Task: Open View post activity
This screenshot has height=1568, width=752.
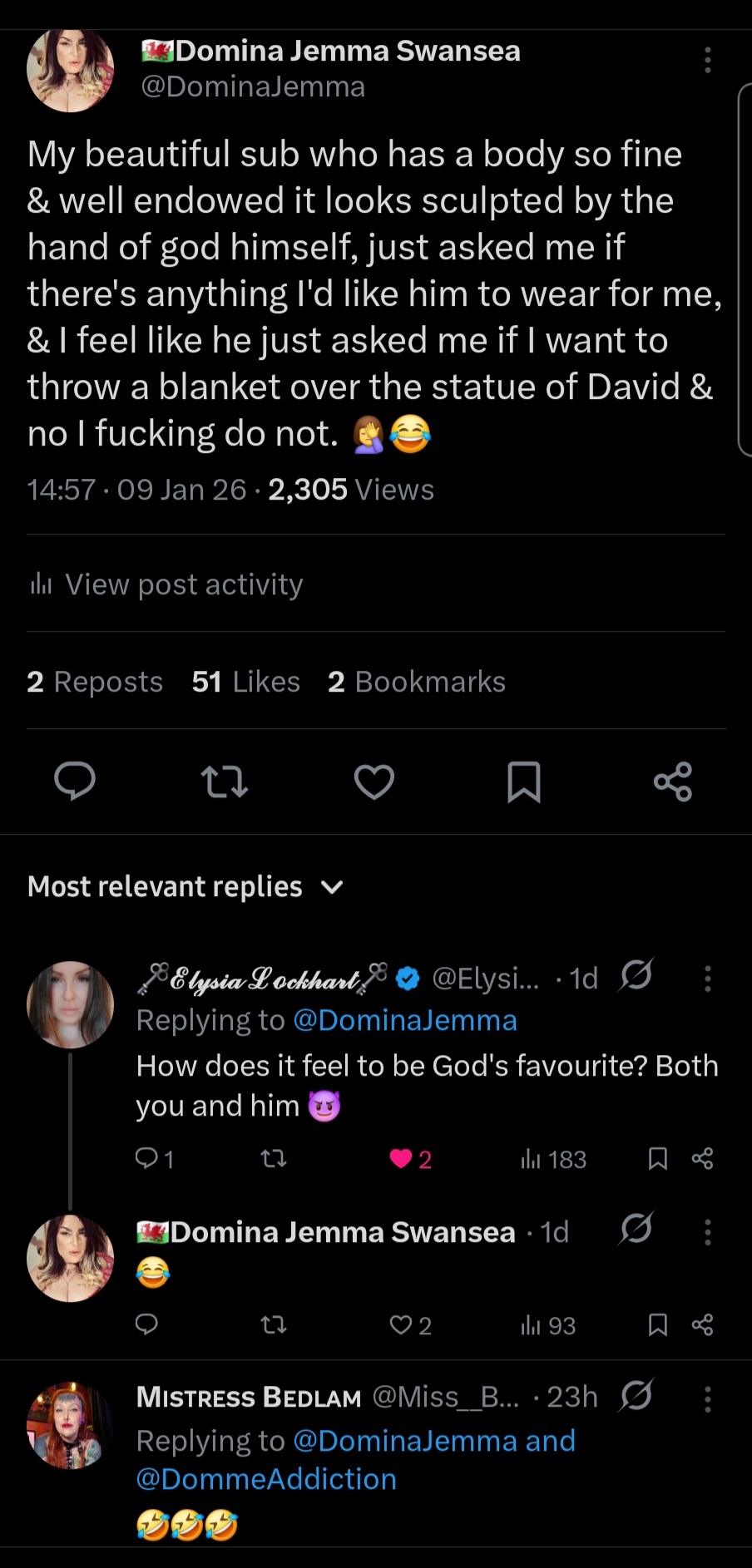Action: coord(184,584)
